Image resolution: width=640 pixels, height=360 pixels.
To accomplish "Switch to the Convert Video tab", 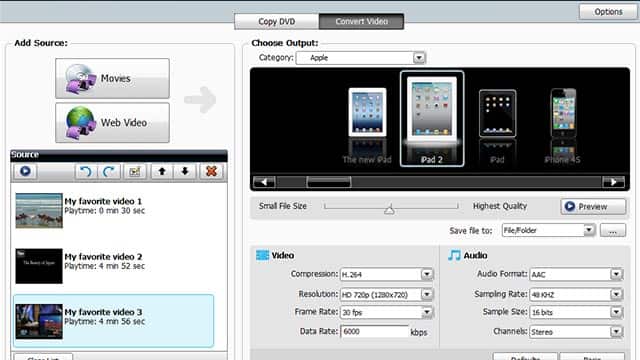I will click(x=362, y=22).
